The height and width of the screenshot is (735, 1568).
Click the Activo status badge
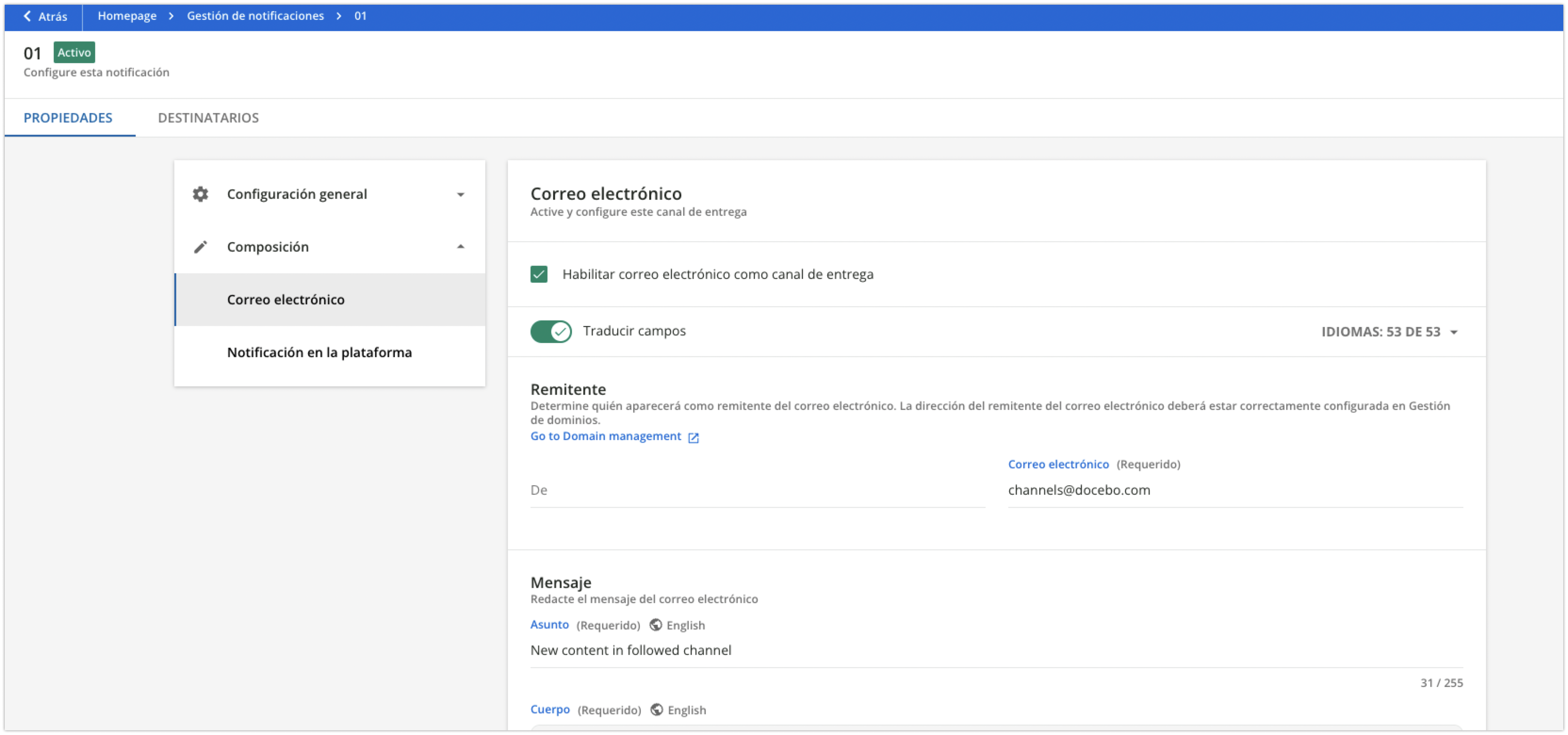74,52
